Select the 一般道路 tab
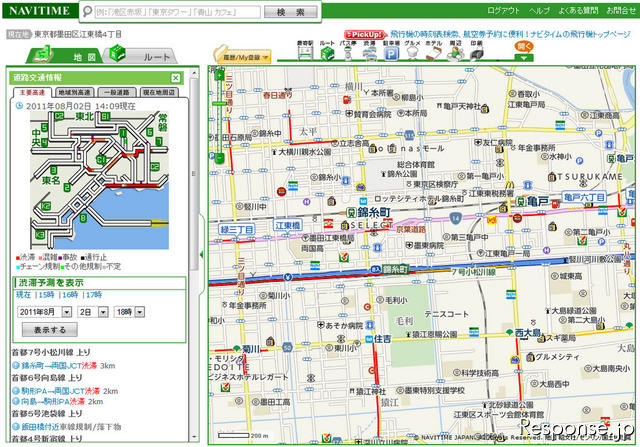The width and height of the screenshot is (640, 447). pos(117,92)
